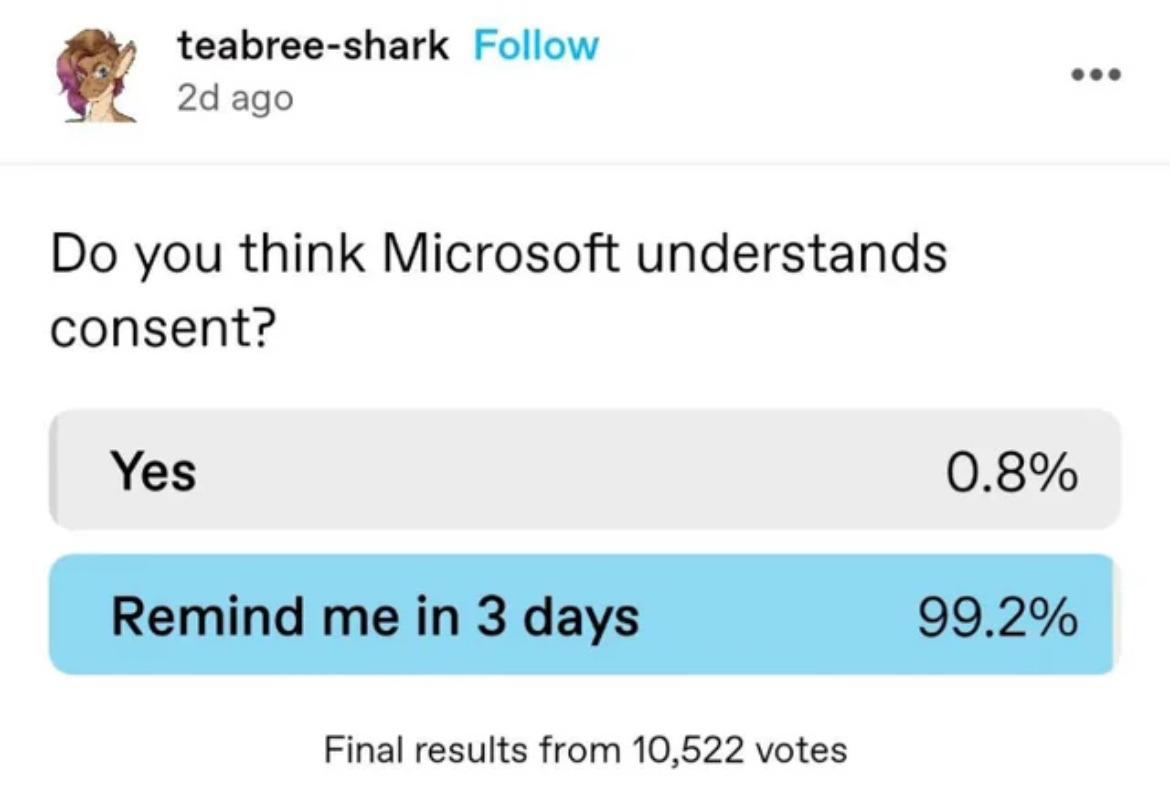The width and height of the screenshot is (1170, 797).
Task: Click the word "understands" in the question
Action: coord(792,255)
